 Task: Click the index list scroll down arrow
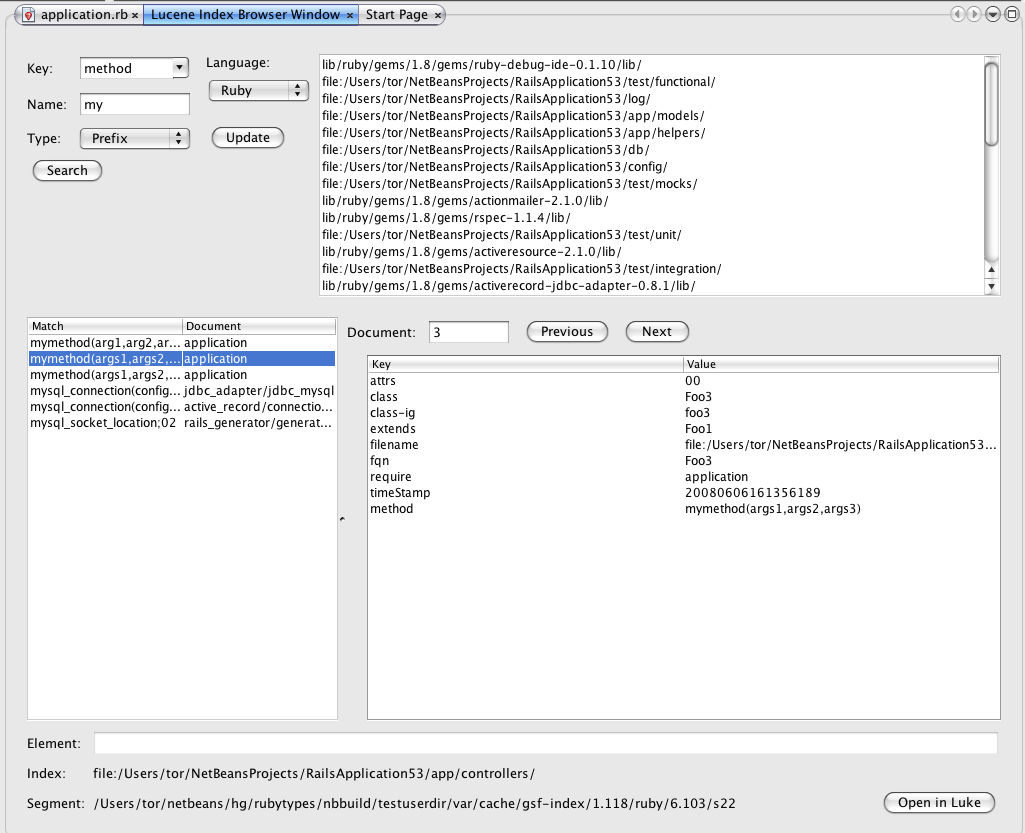(x=992, y=286)
